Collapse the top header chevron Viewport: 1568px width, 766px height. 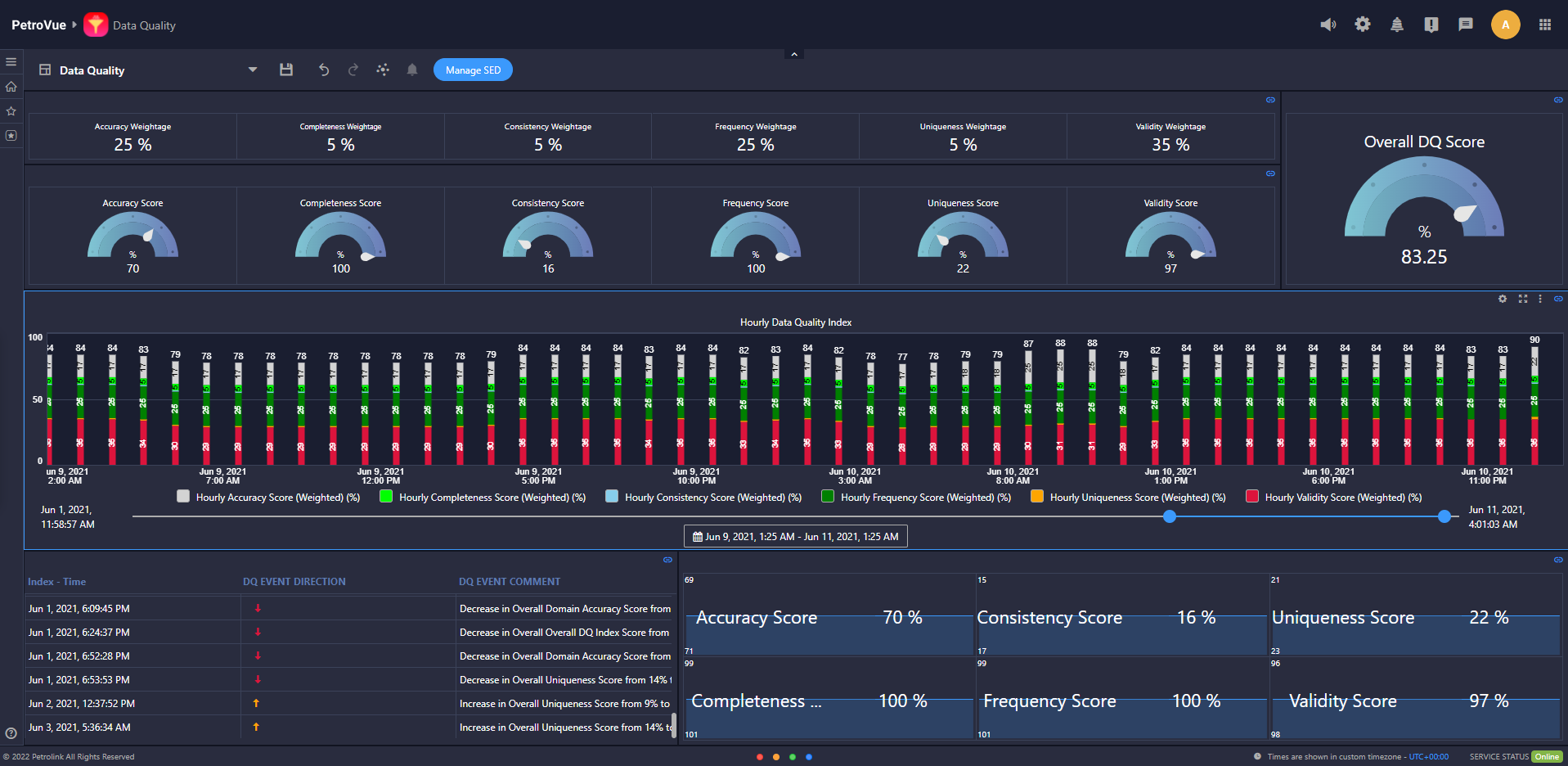pos(793,54)
